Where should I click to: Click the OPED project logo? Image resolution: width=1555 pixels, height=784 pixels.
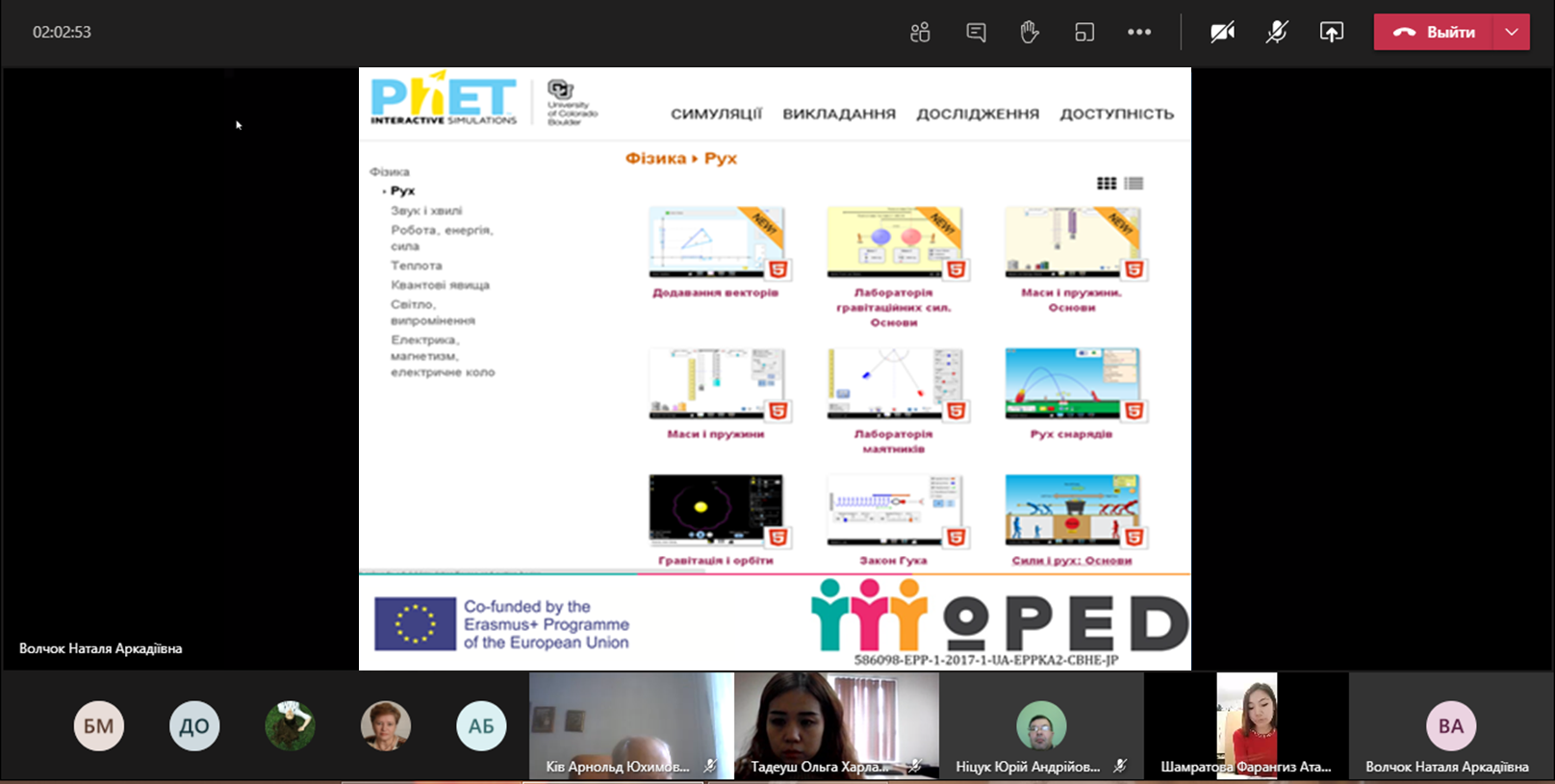(x=1000, y=616)
